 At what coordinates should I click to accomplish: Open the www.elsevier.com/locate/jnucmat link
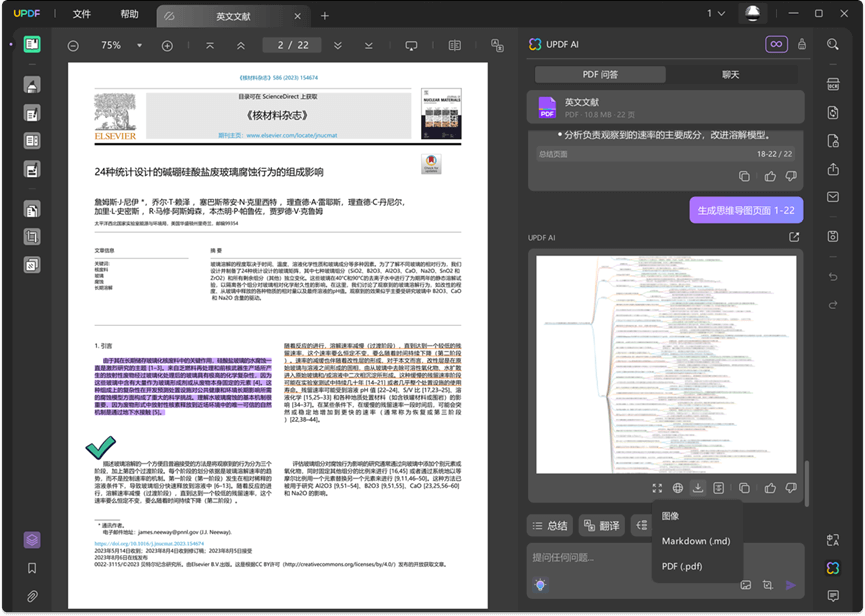coord(292,135)
